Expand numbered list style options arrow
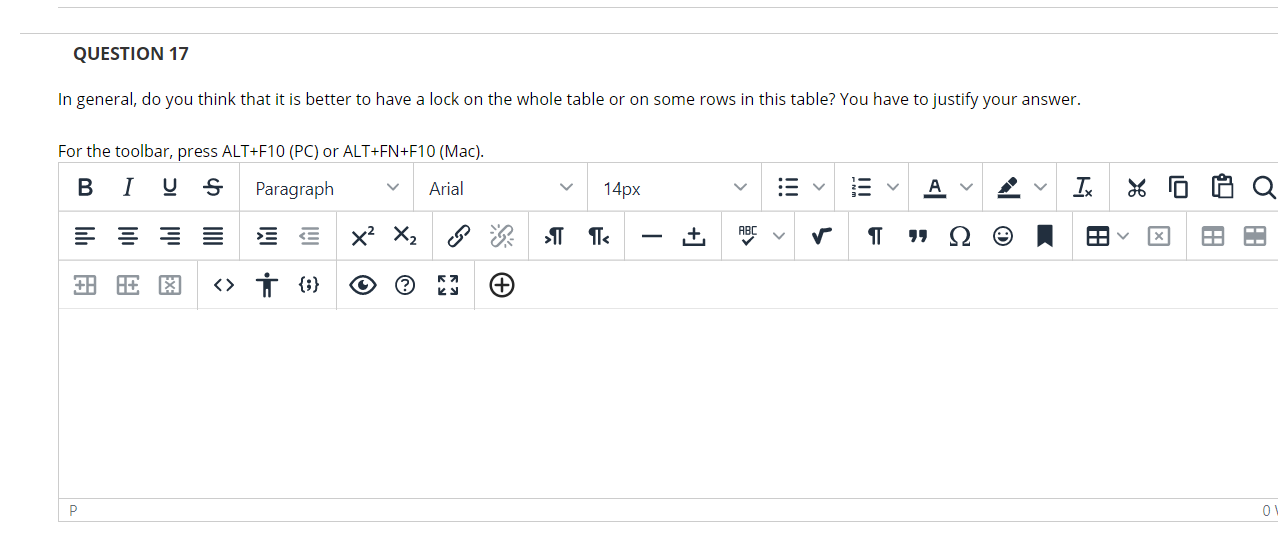The image size is (1278, 555). click(x=892, y=188)
